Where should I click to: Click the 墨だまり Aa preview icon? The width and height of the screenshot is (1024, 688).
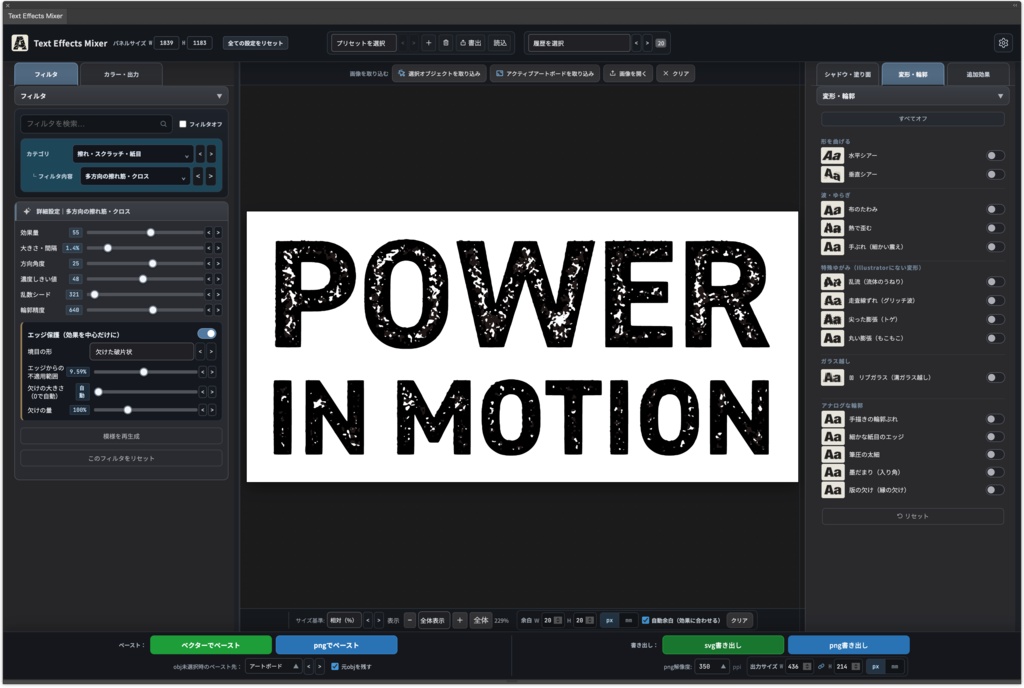pos(832,472)
